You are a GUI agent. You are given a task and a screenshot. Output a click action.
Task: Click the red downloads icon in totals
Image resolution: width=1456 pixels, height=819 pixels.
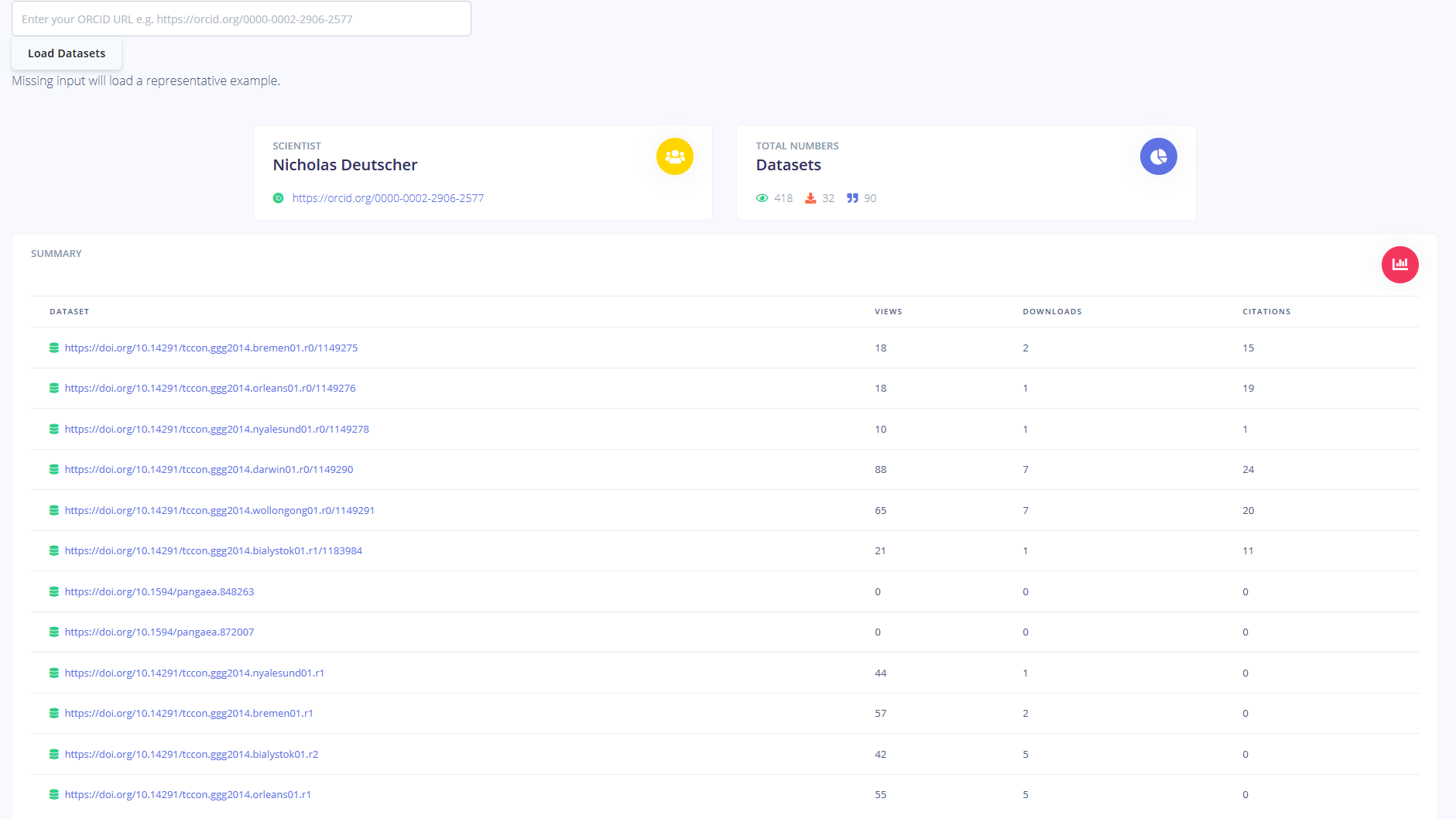coord(810,198)
